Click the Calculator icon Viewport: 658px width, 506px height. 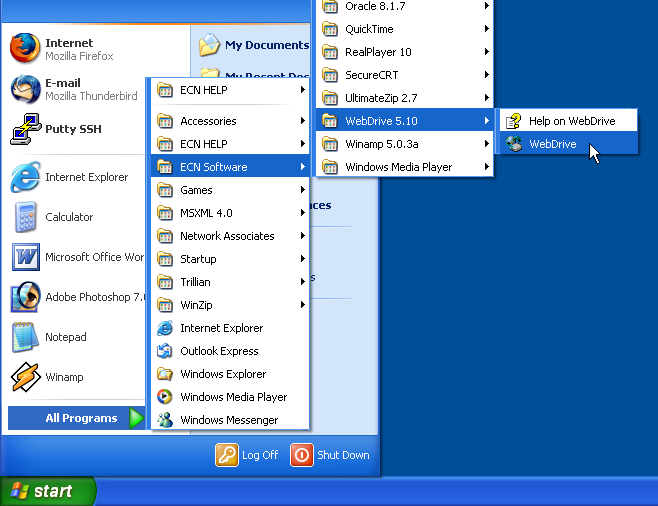(x=25, y=217)
